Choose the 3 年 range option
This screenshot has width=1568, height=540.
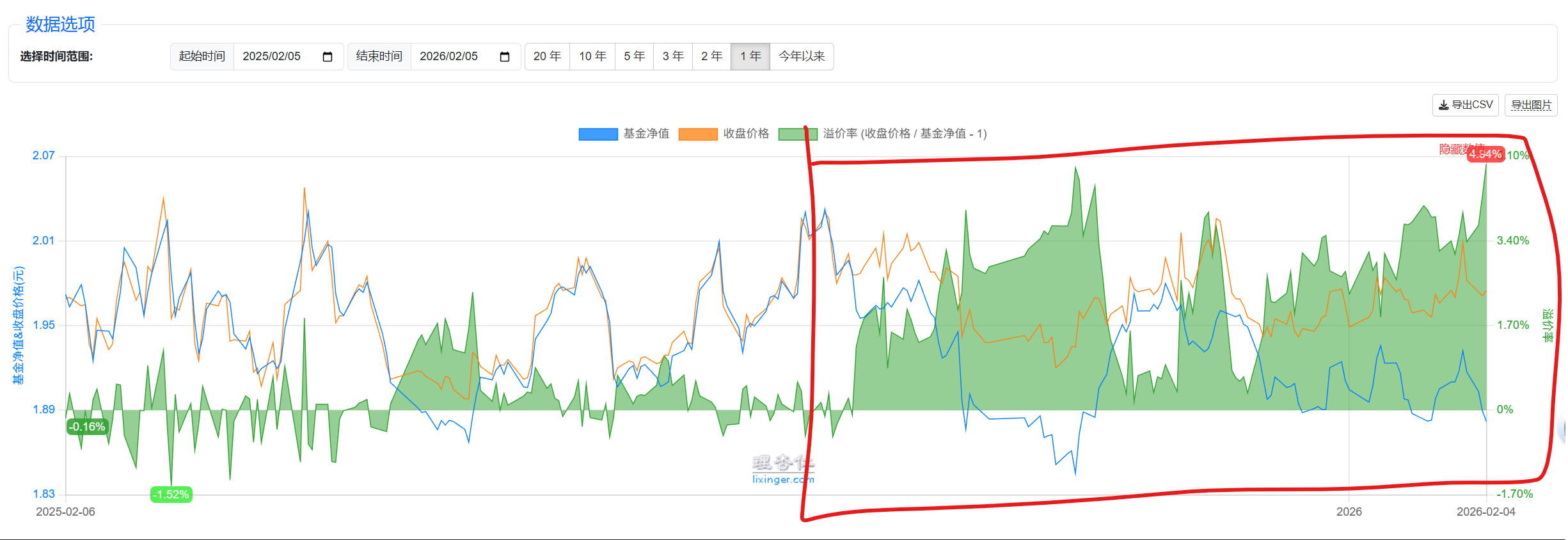coord(673,56)
